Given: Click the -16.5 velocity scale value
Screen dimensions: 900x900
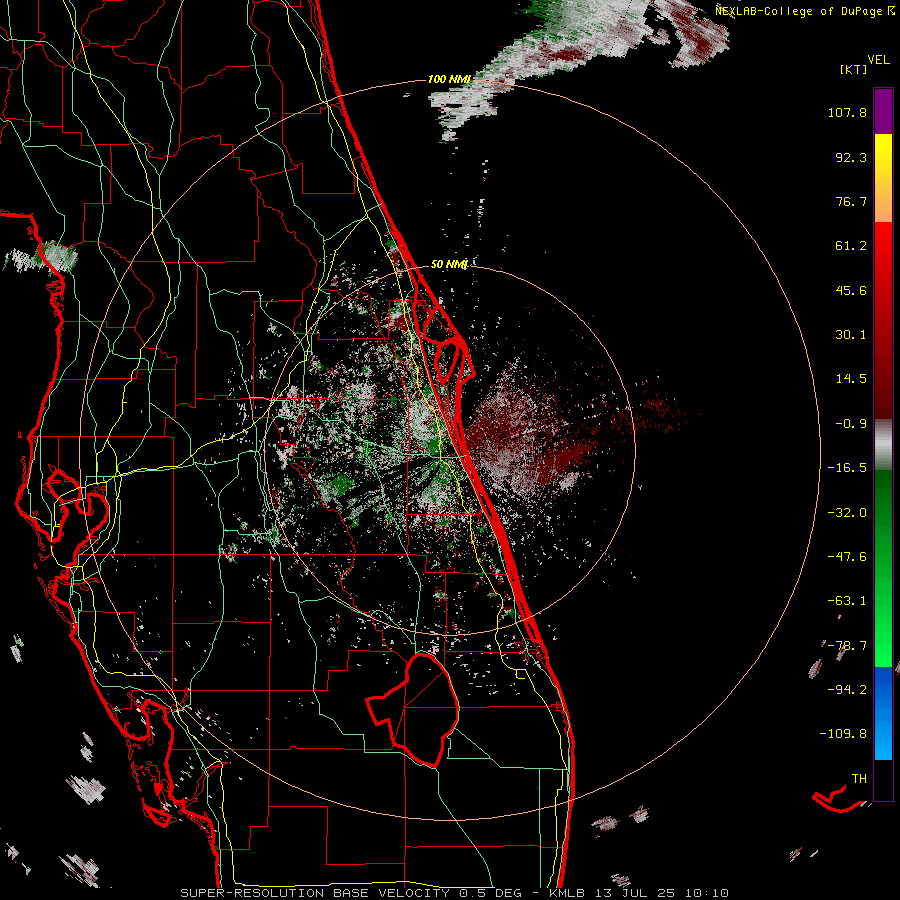Looking at the screenshot, I should 847,468.
